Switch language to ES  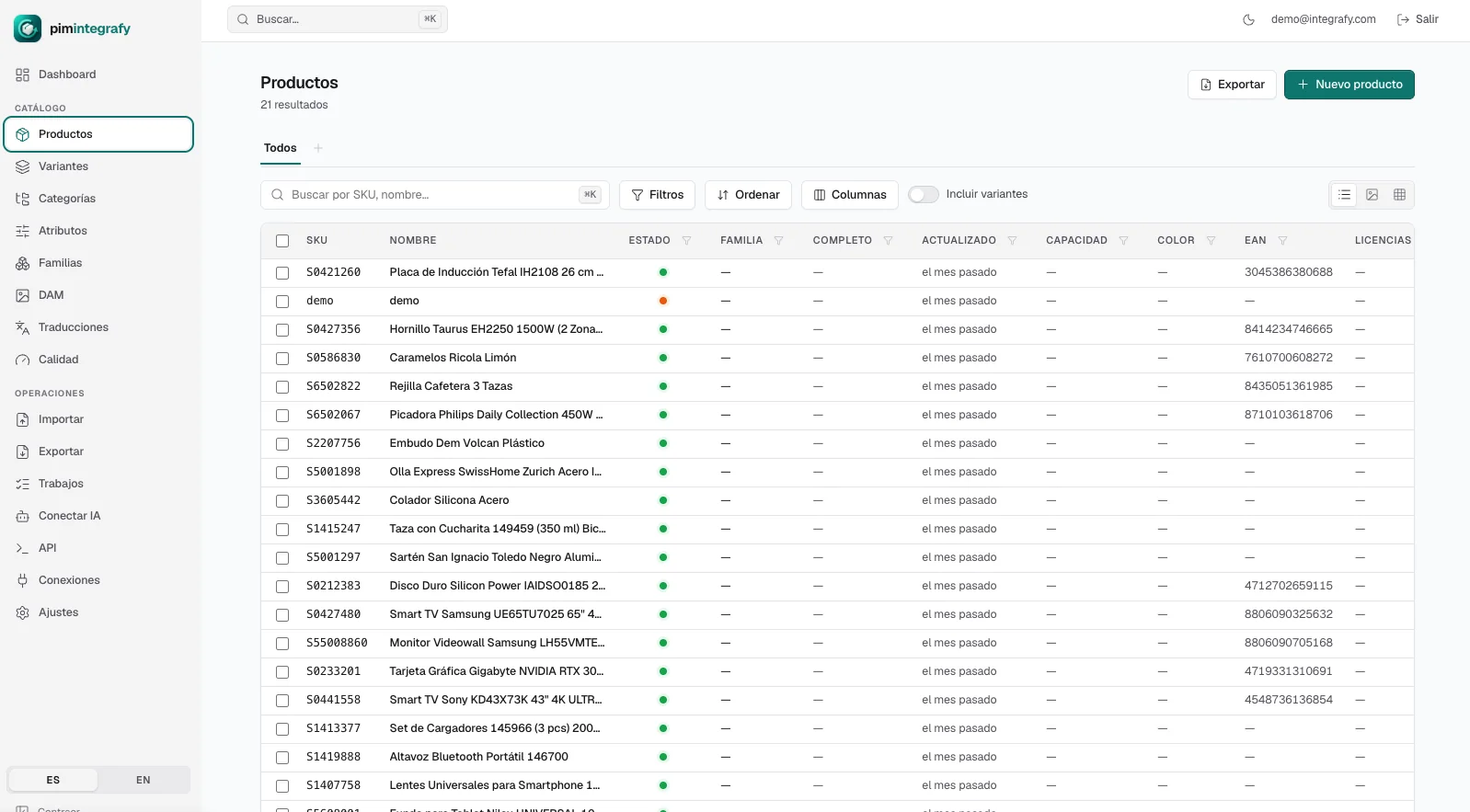[53, 780]
